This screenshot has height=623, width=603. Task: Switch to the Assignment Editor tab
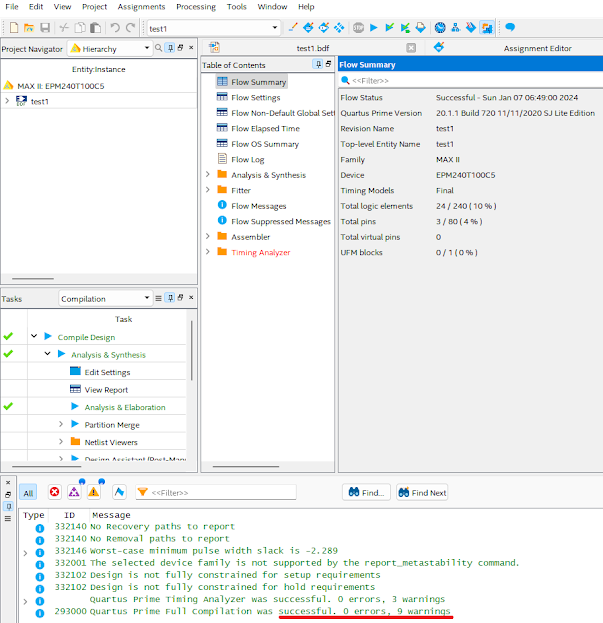click(537, 48)
